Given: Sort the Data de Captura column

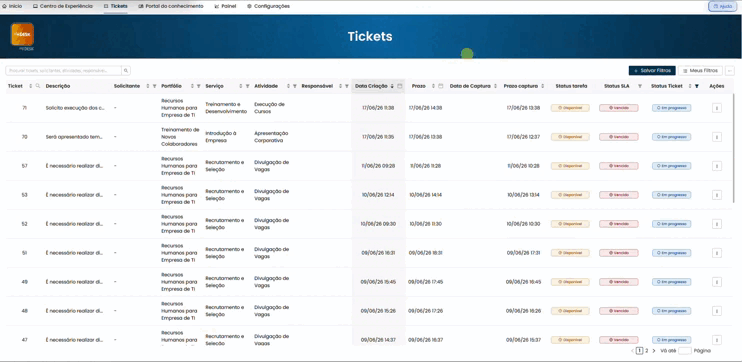Looking at the screenshot, I should 495,86.
